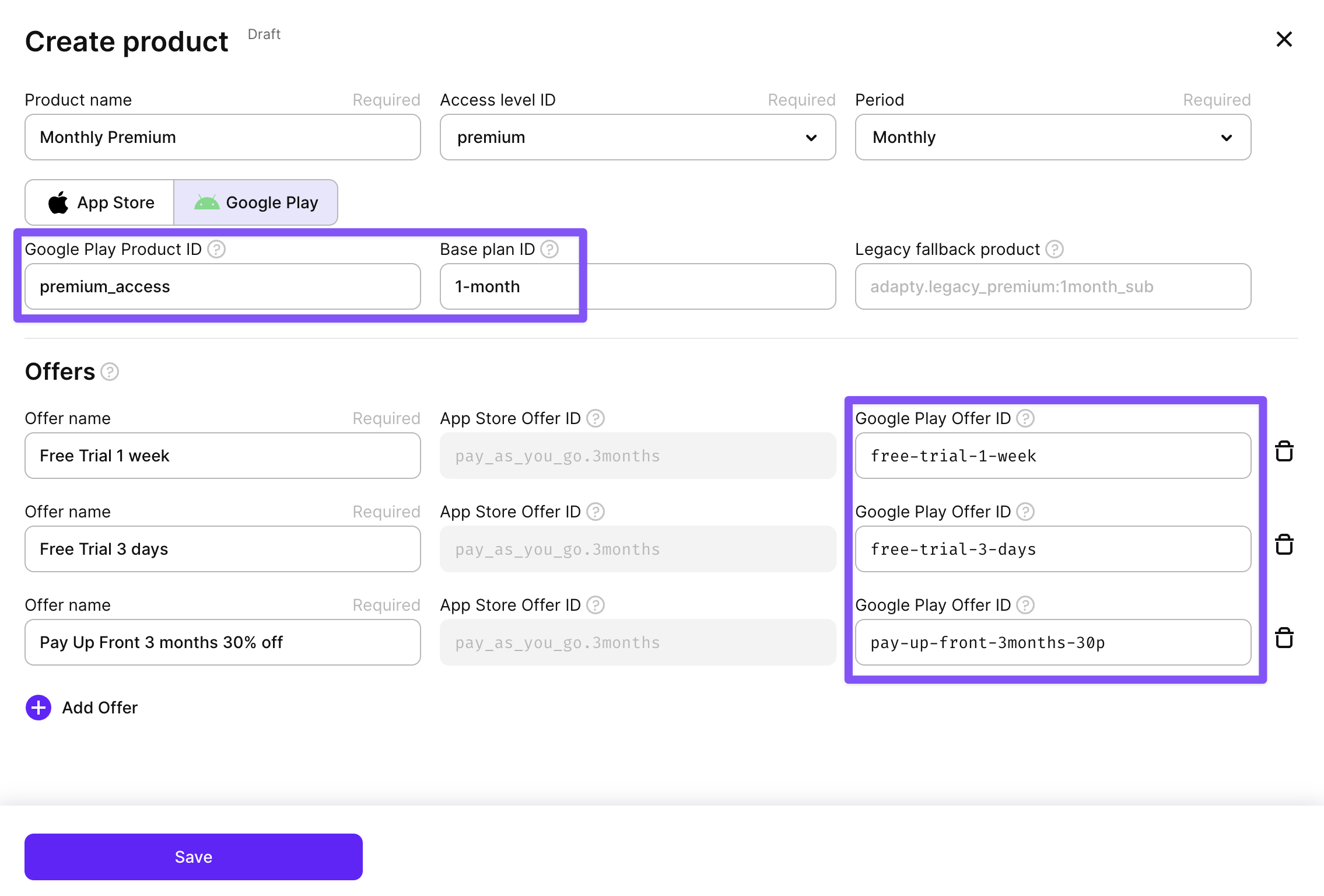Click the Add Offer link text
The height and width of the screenshot is (896, 1324).
tap(100, 708)
